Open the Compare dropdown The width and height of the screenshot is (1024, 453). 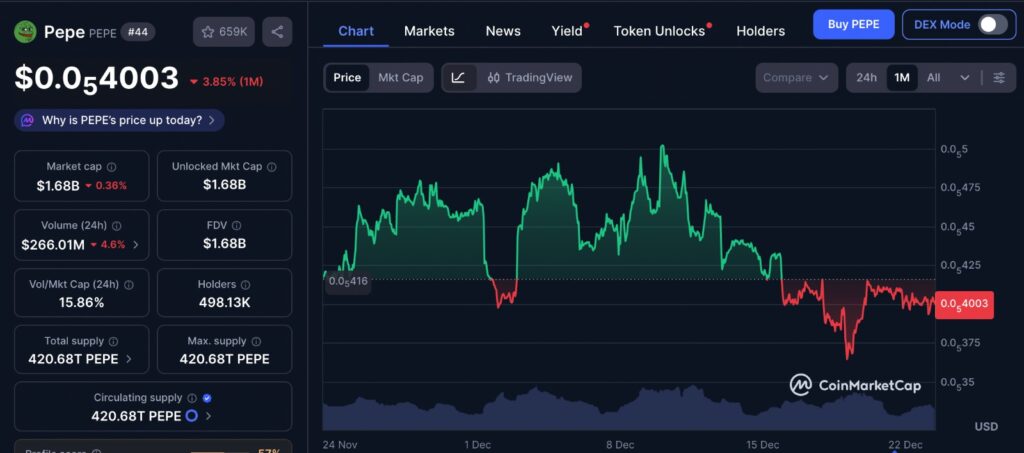796,78
